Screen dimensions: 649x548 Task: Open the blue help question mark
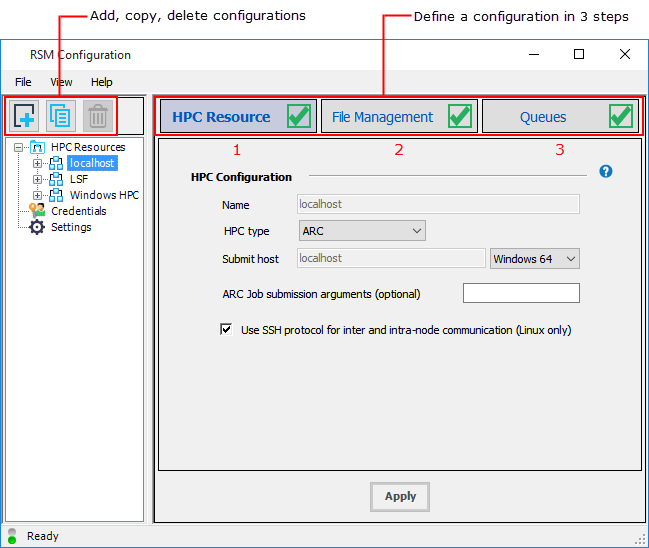click(x=606, y=171)
